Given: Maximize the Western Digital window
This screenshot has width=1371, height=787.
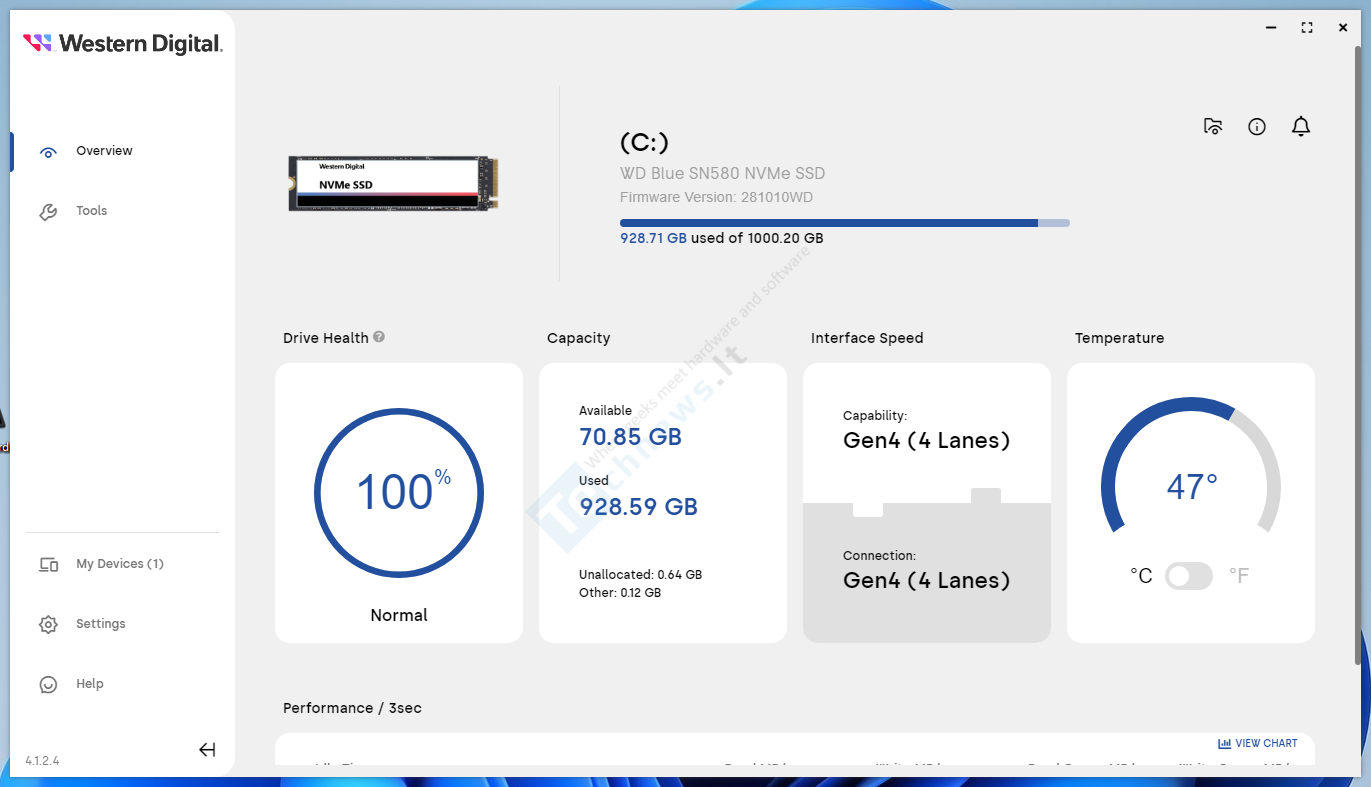Looking at the screenshot, I should 1307,28.
